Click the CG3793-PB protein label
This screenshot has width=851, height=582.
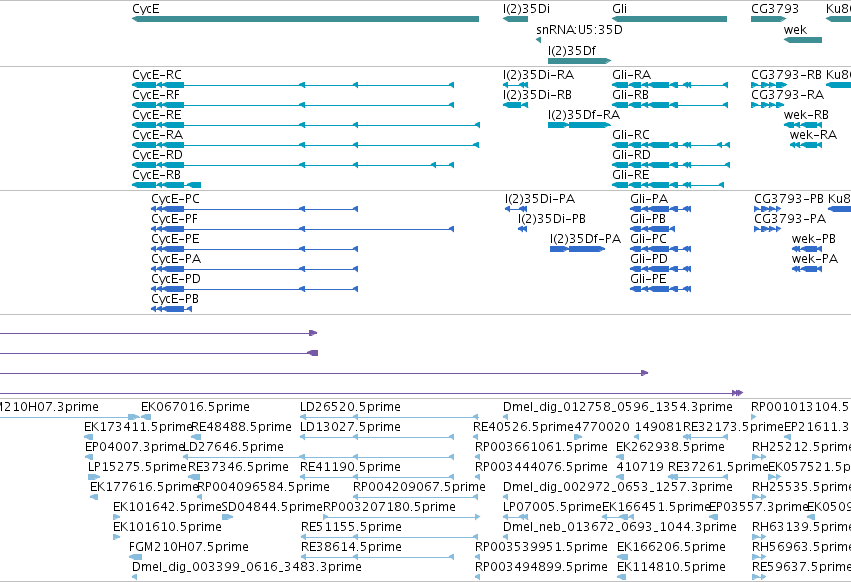tap(789, 199)
